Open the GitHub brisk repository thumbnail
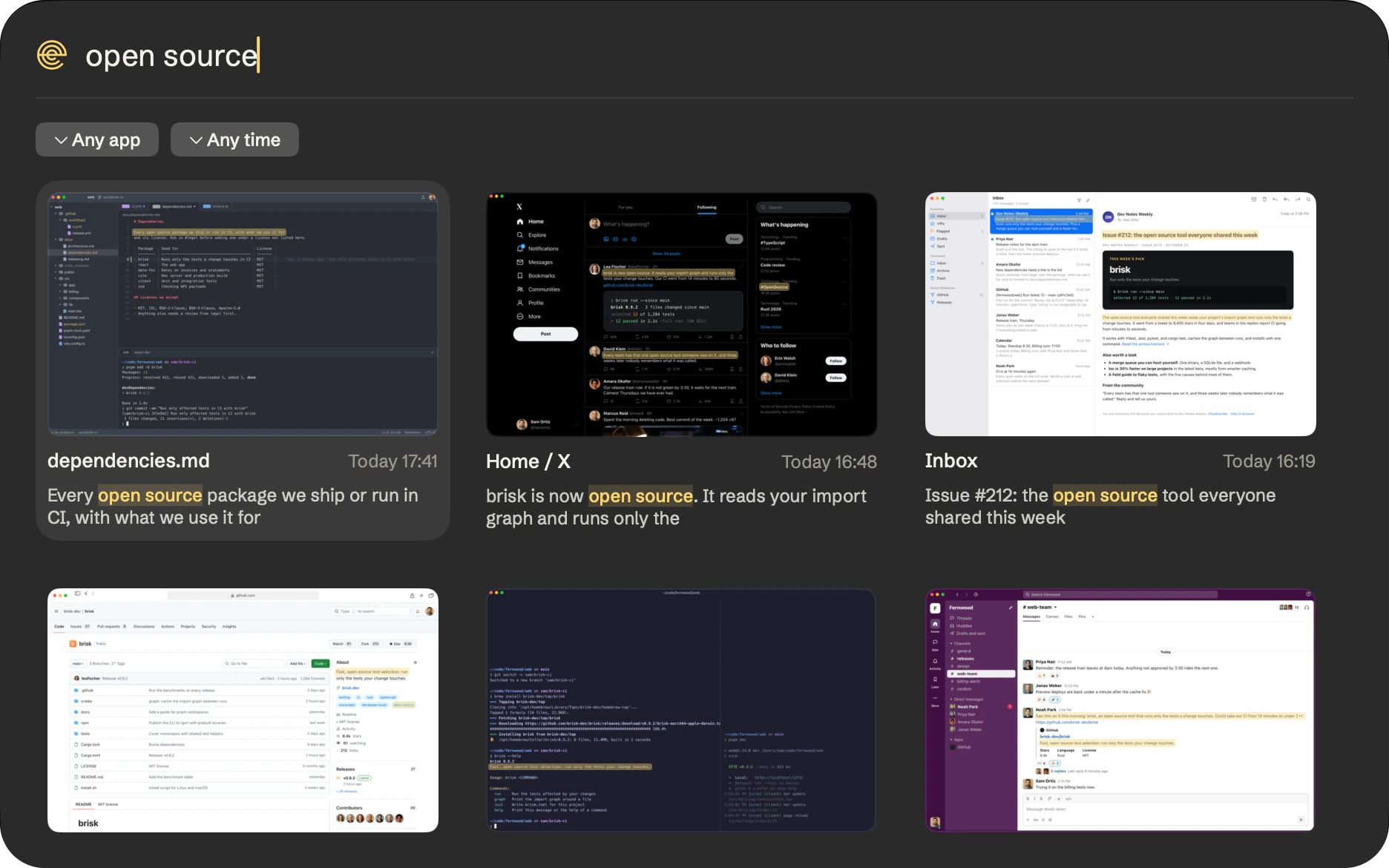Viewport: 1389px width, 868px height. pos(243,710)
